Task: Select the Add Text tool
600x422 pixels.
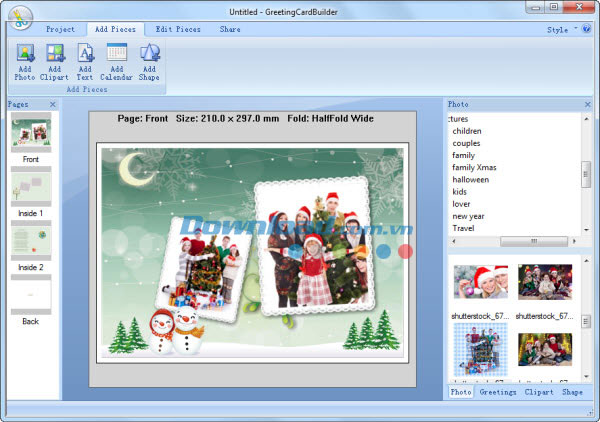Action: (85, 61)
